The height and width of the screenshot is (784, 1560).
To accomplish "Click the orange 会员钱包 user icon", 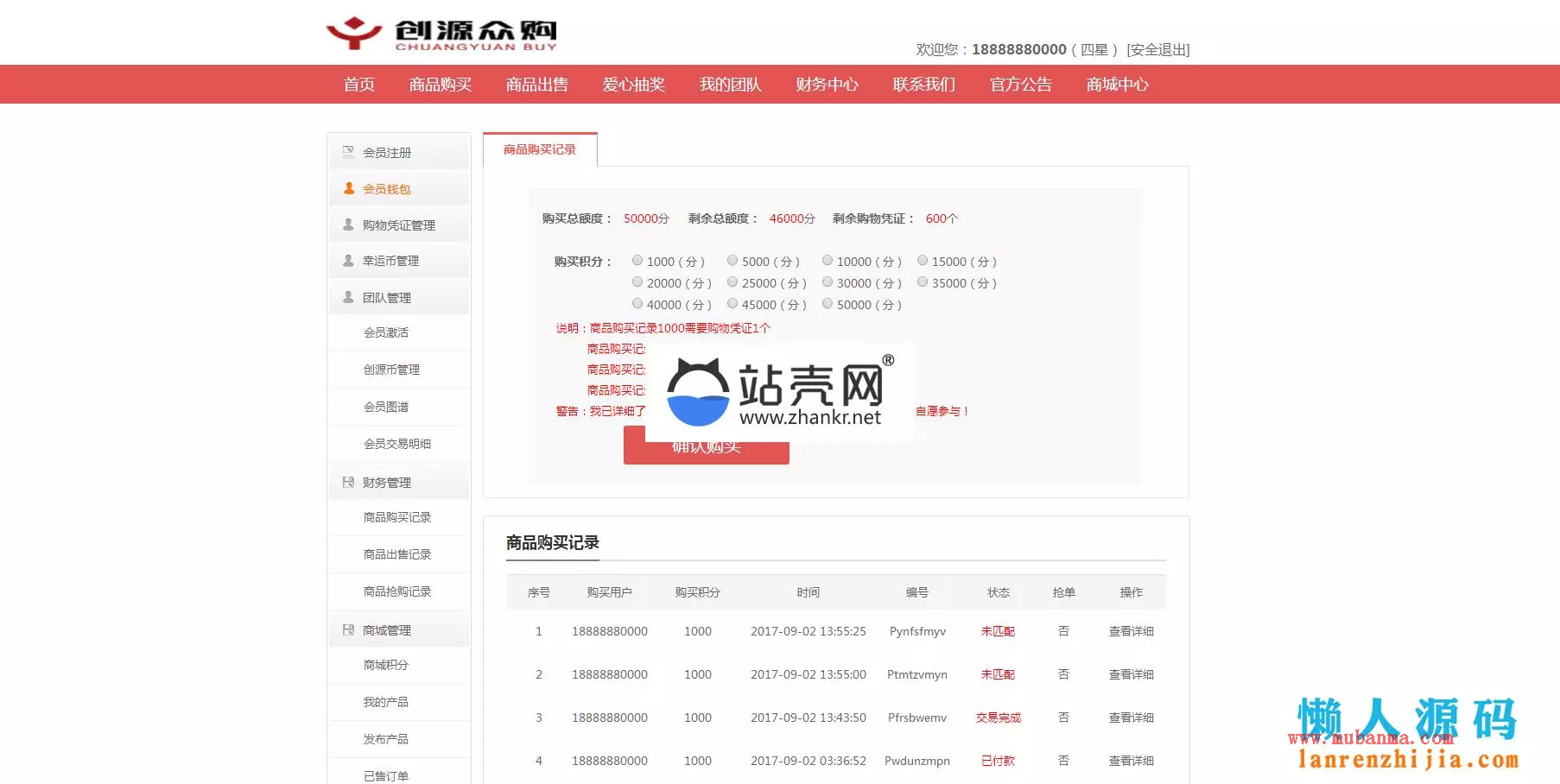I will click(x=349, y=188).
